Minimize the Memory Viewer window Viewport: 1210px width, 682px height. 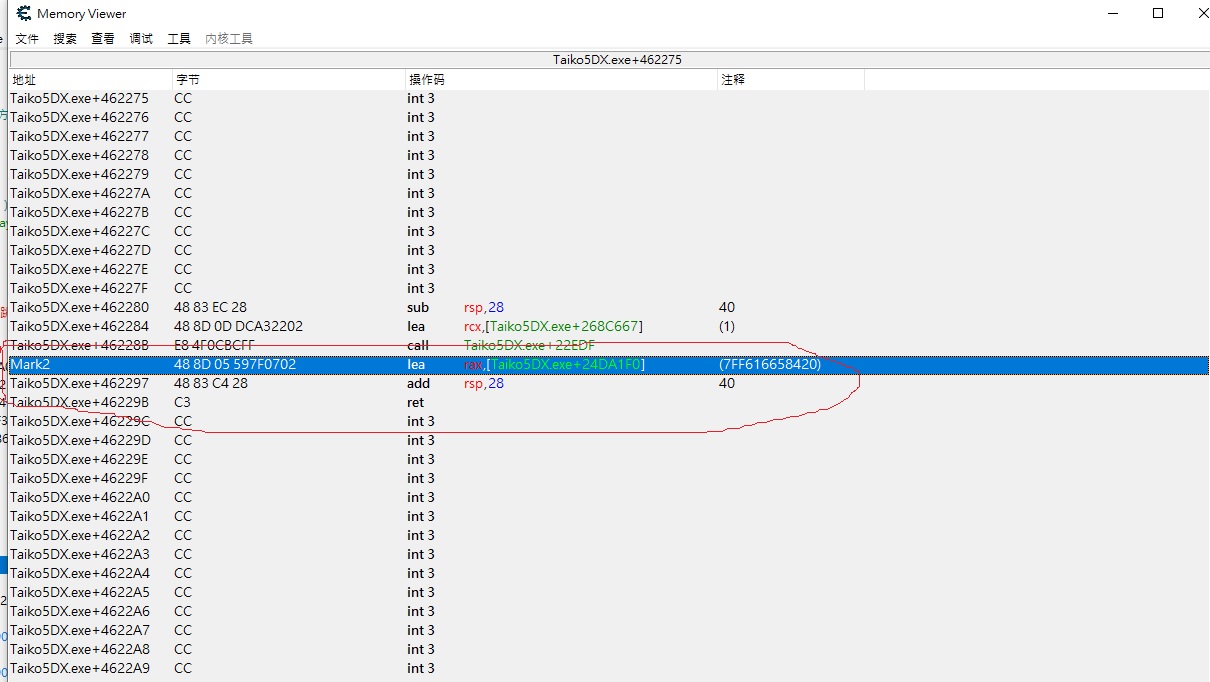[x=1114, y=14]
